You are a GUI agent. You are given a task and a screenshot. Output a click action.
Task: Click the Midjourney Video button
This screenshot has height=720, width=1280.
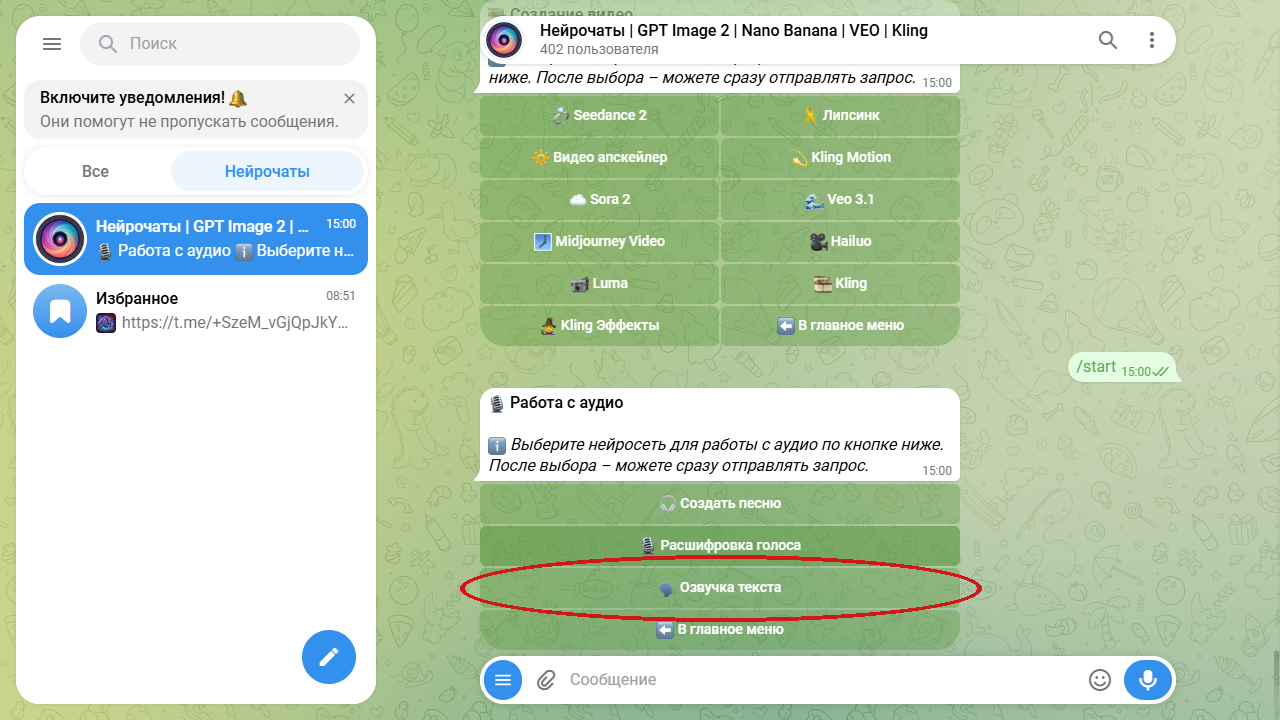tap(600, 241)
